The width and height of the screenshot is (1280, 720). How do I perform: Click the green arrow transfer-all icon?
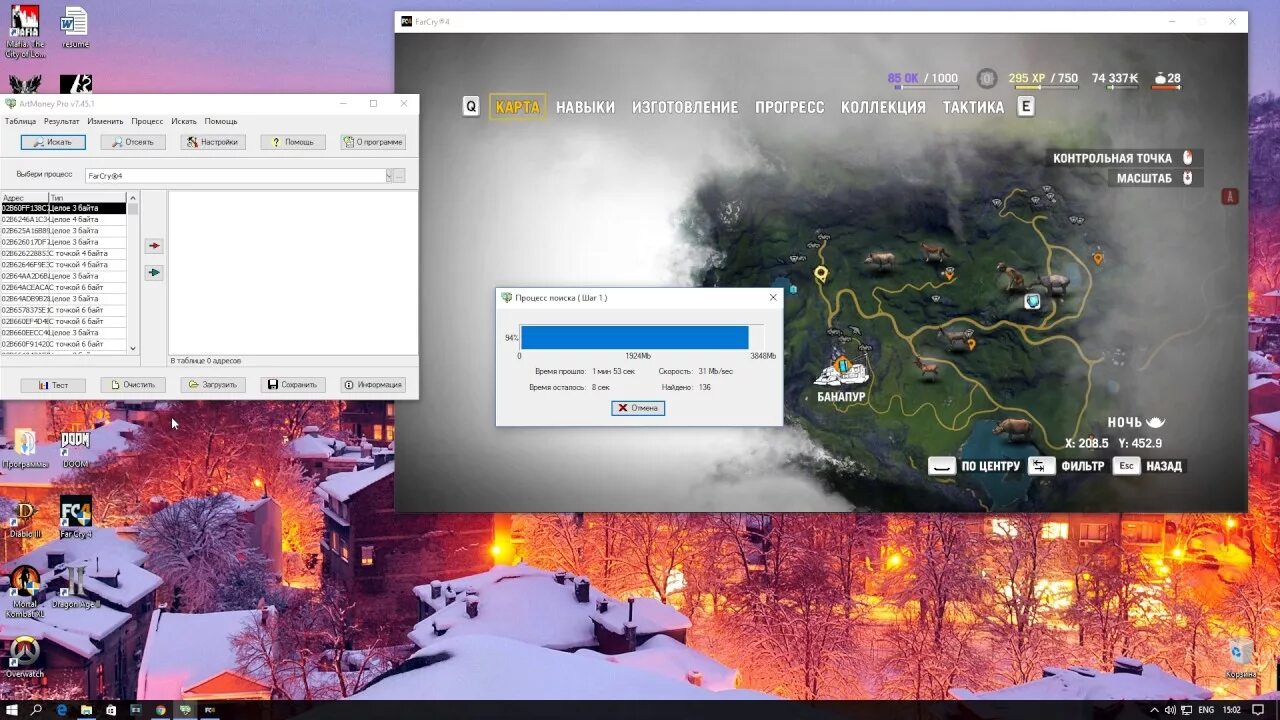point(153,272)
